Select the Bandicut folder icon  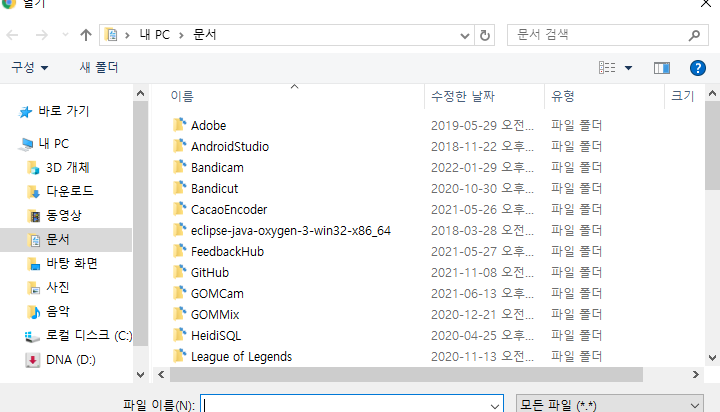(x=180, y=188)
